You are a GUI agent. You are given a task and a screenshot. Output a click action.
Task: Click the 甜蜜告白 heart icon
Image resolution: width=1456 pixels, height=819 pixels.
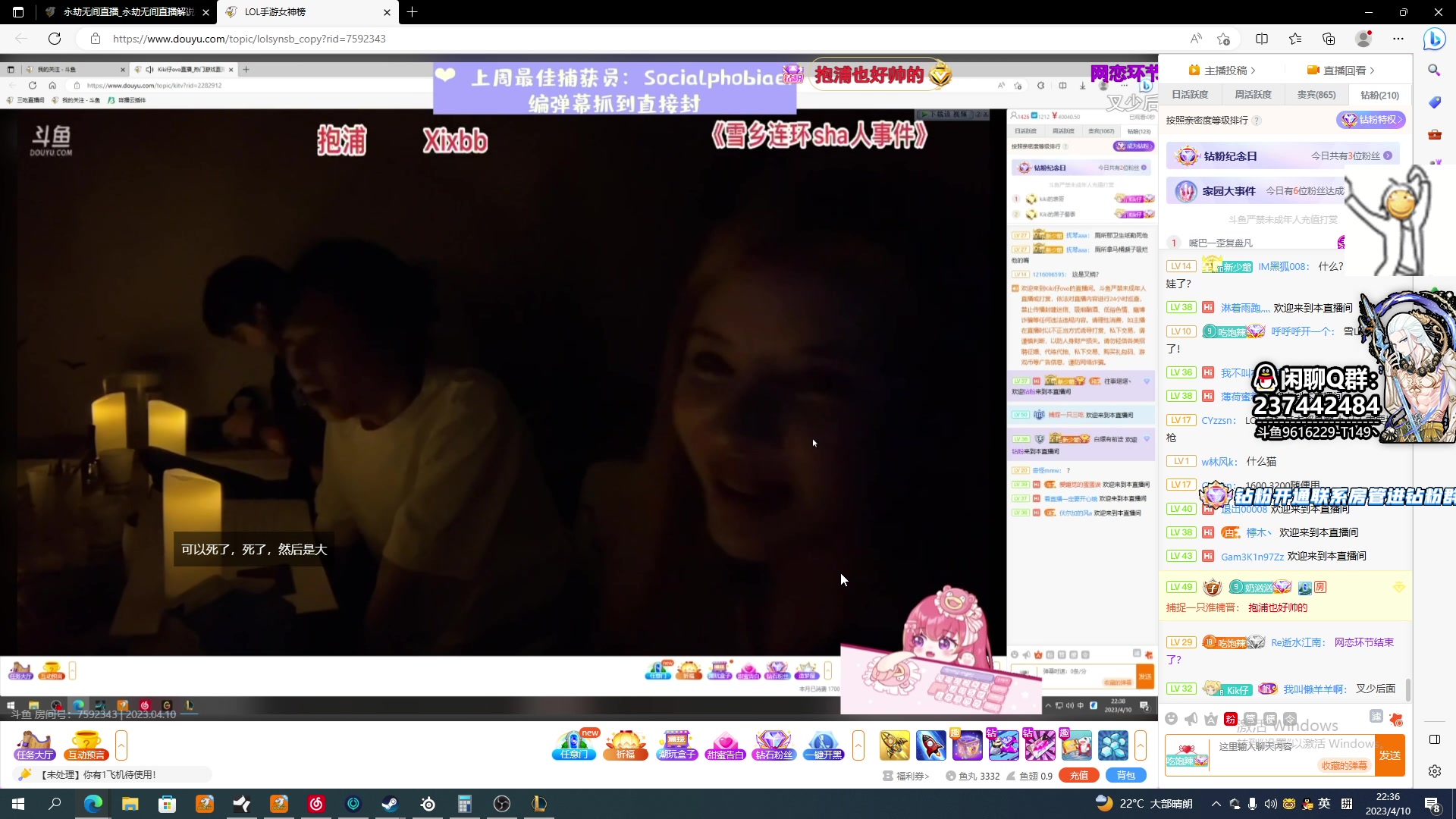coord(725,745)
